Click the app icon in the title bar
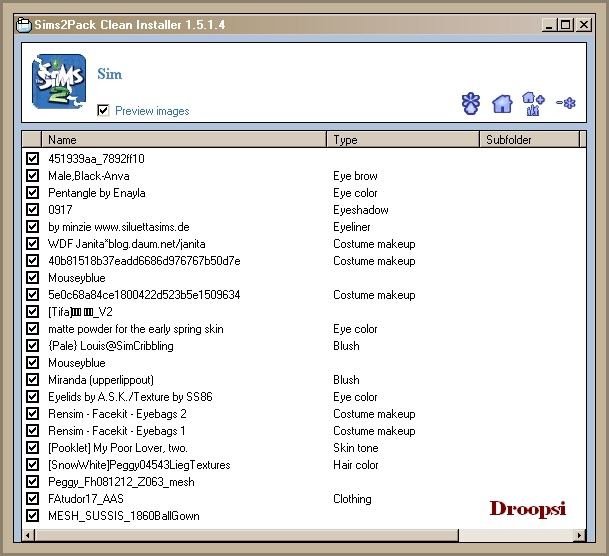The image size is (609, 556). 24,25
